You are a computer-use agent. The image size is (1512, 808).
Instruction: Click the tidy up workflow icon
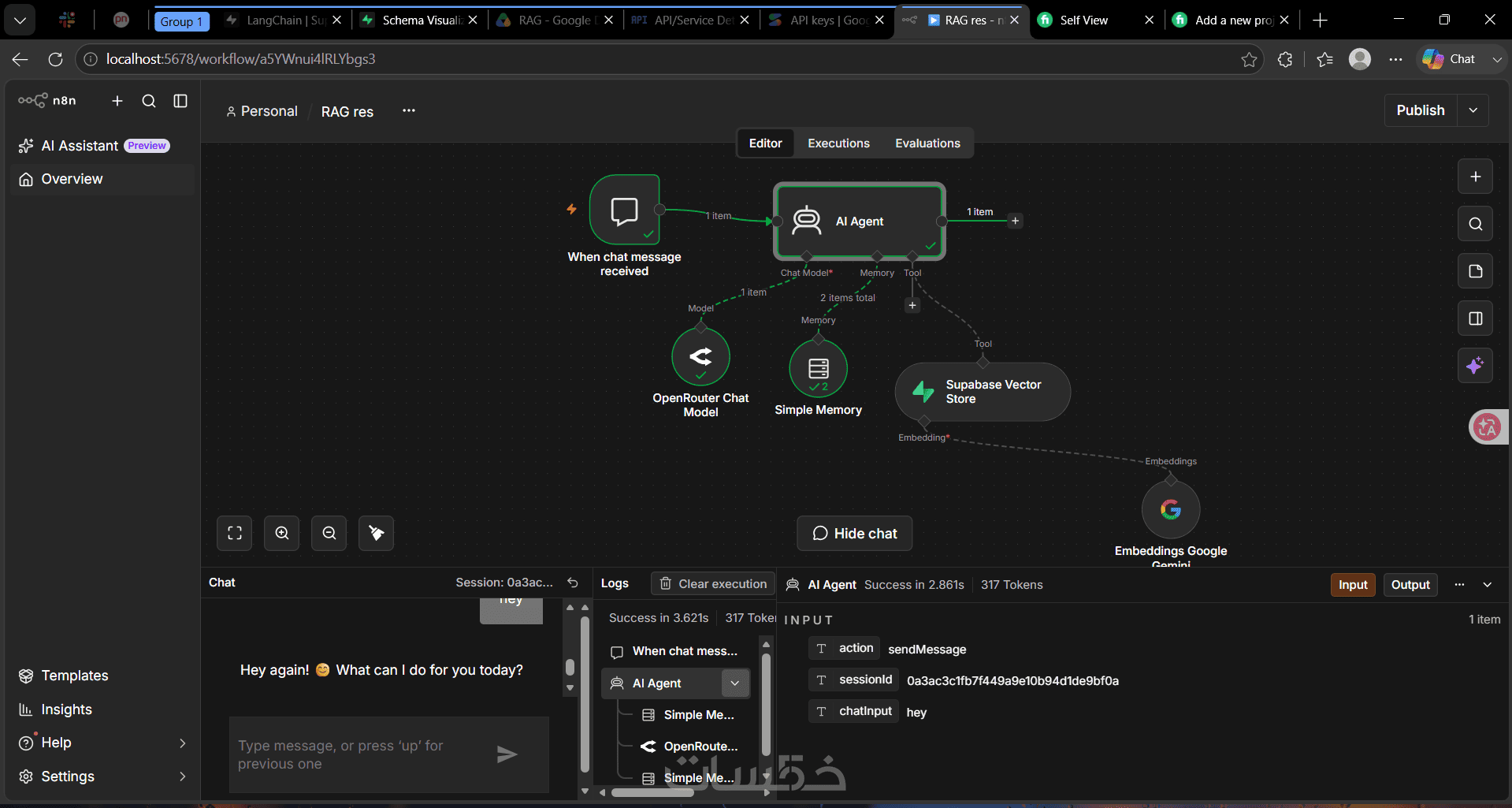click(377, 534)
